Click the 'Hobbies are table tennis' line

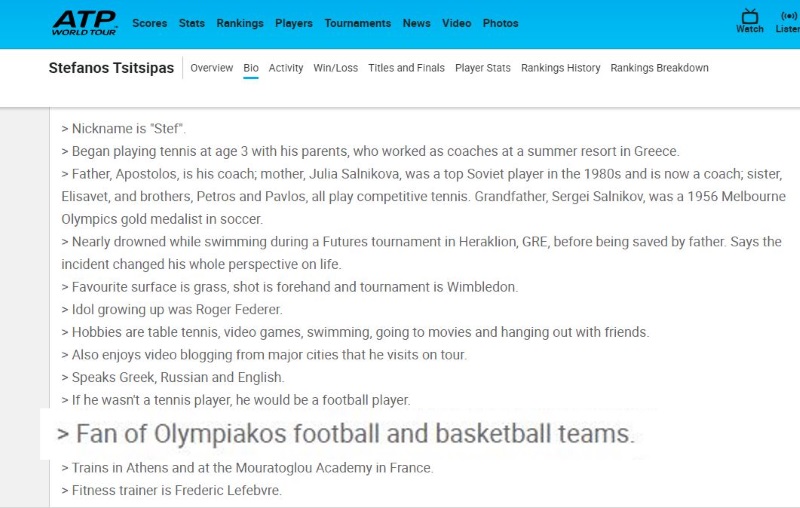(355, 332)
